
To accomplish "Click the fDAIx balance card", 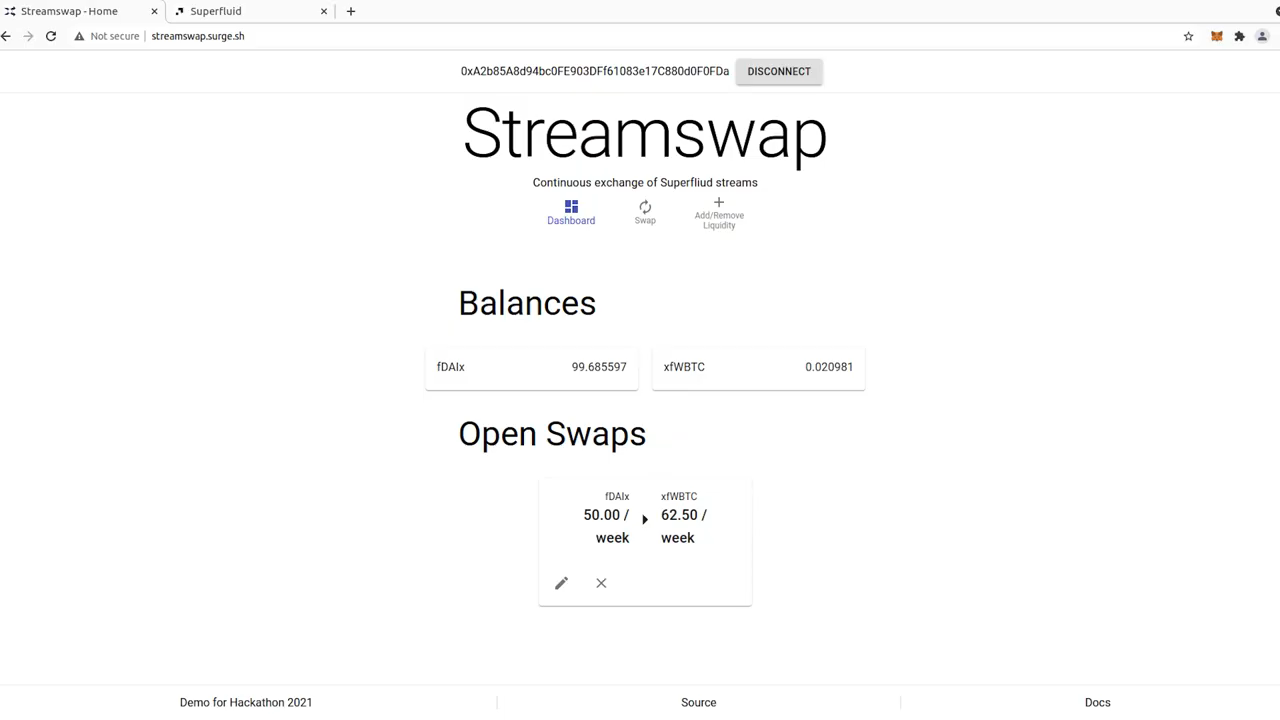I will click(x=532, y=367).
